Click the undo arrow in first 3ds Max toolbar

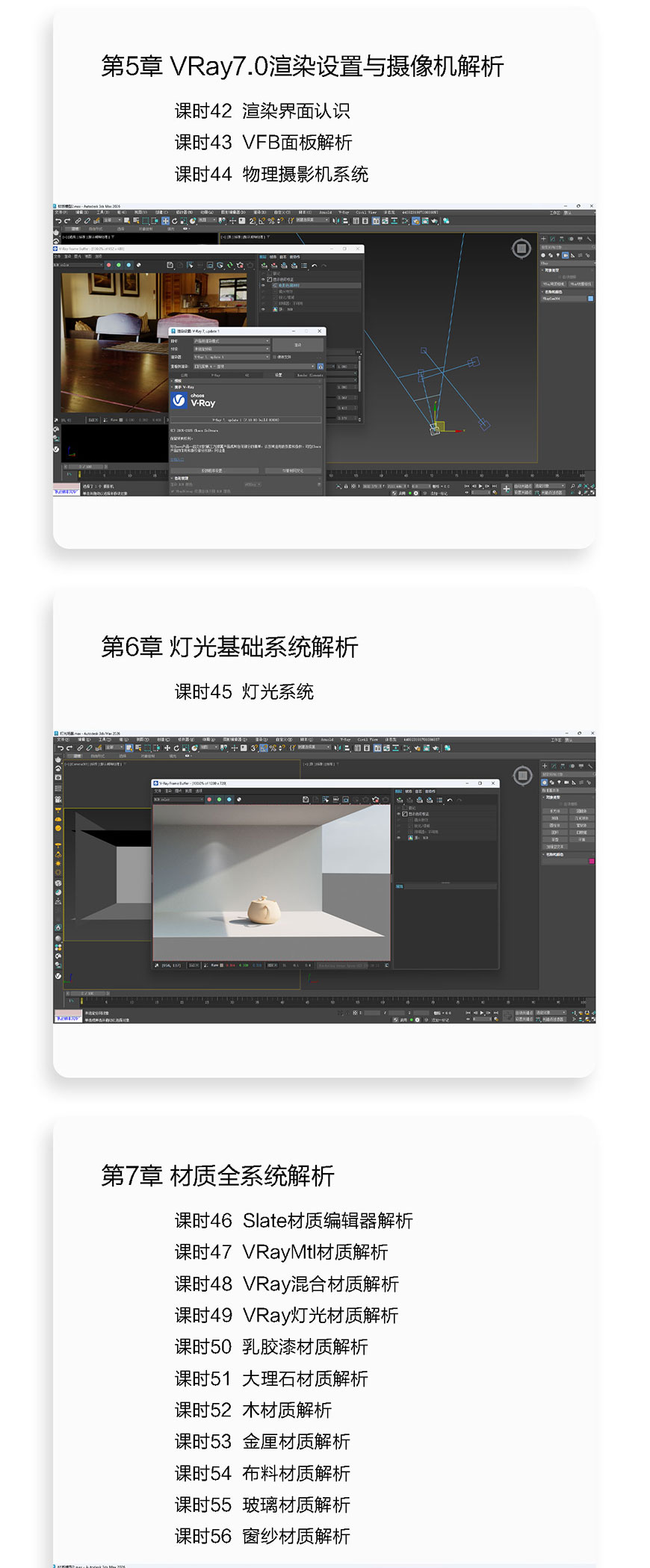[58, 221]
